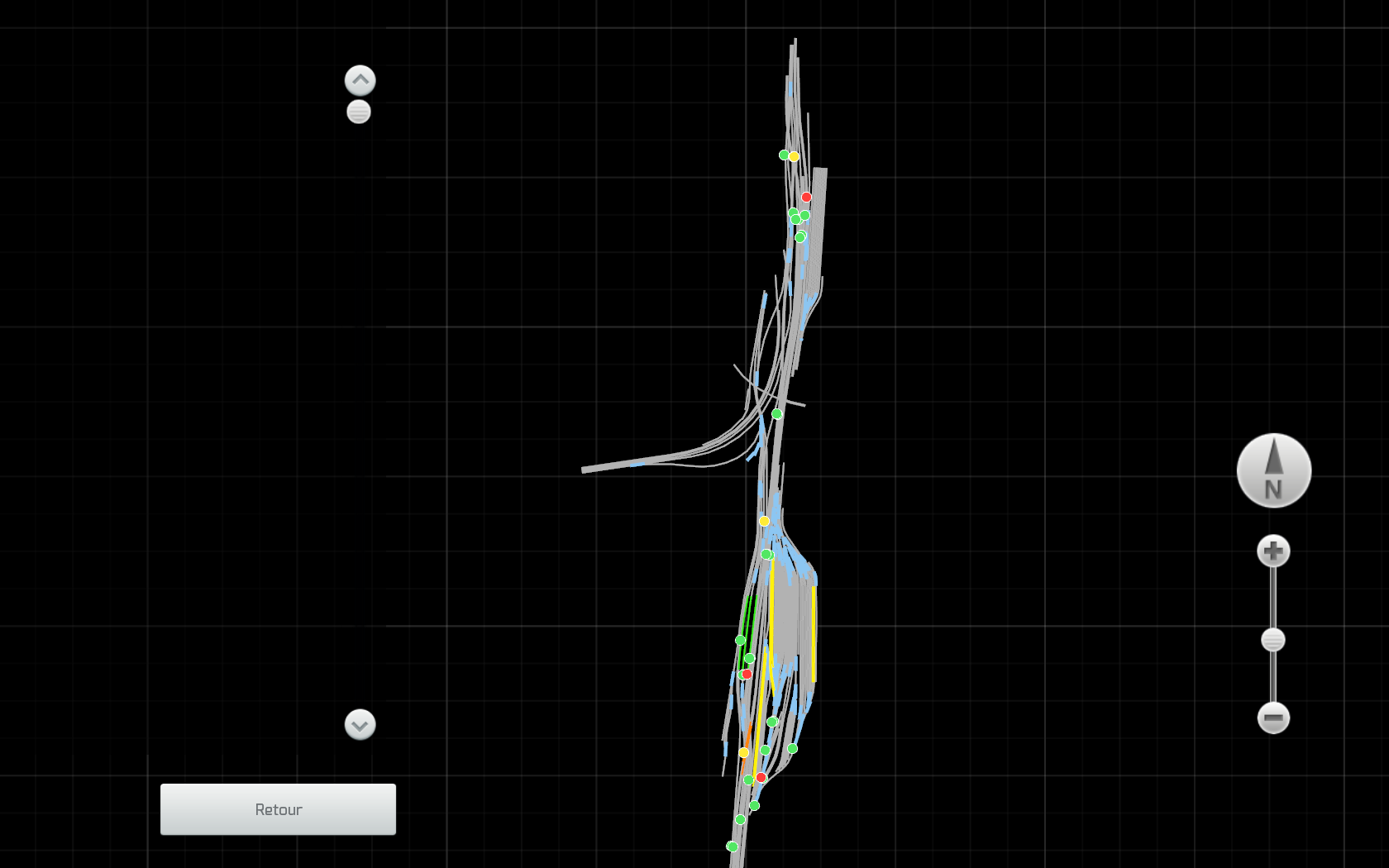Grab the list scroll handle below up chevron
The image size is (1389, 868).
(x=359, y=112)
